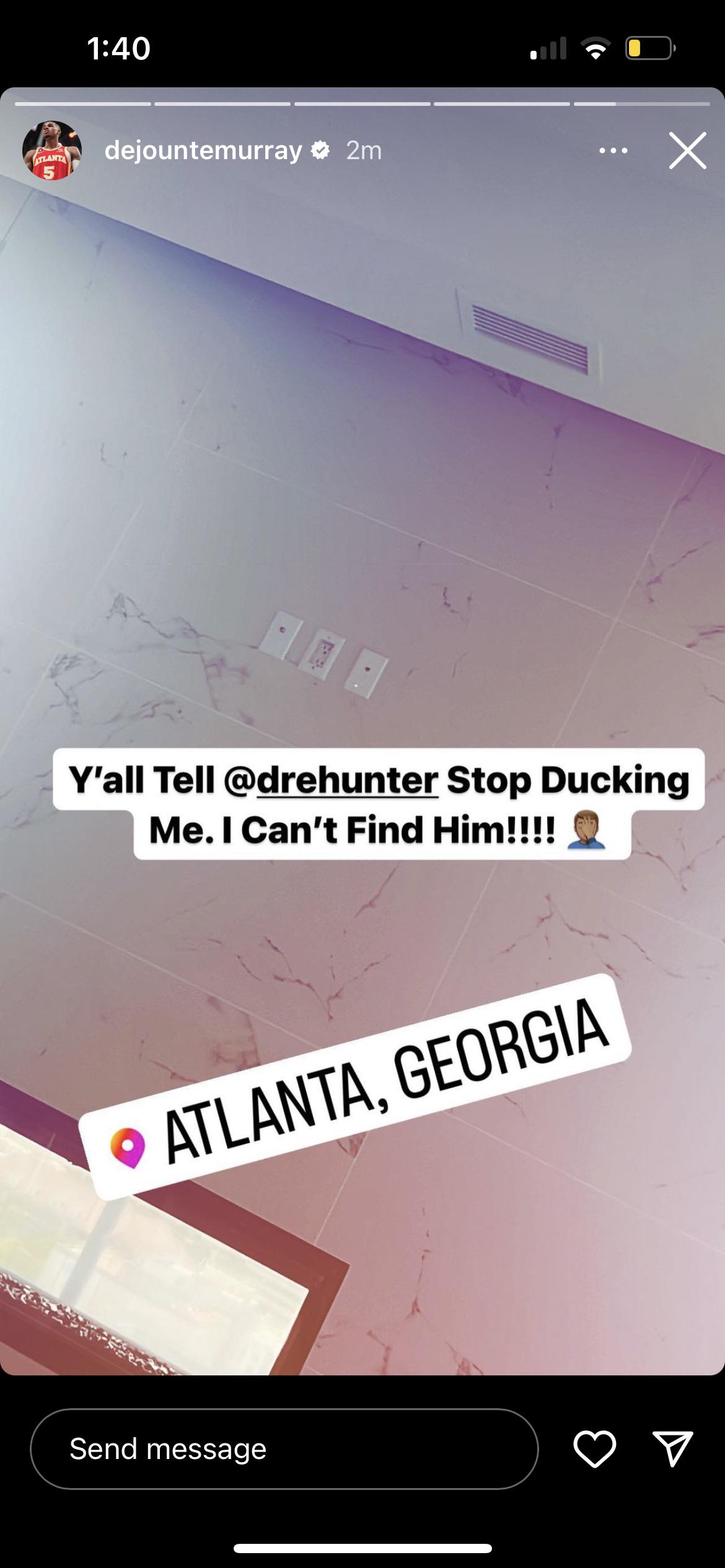Tap the dejountemurray username
This screenshot has height=1568, width=725.
coord(203,150)
